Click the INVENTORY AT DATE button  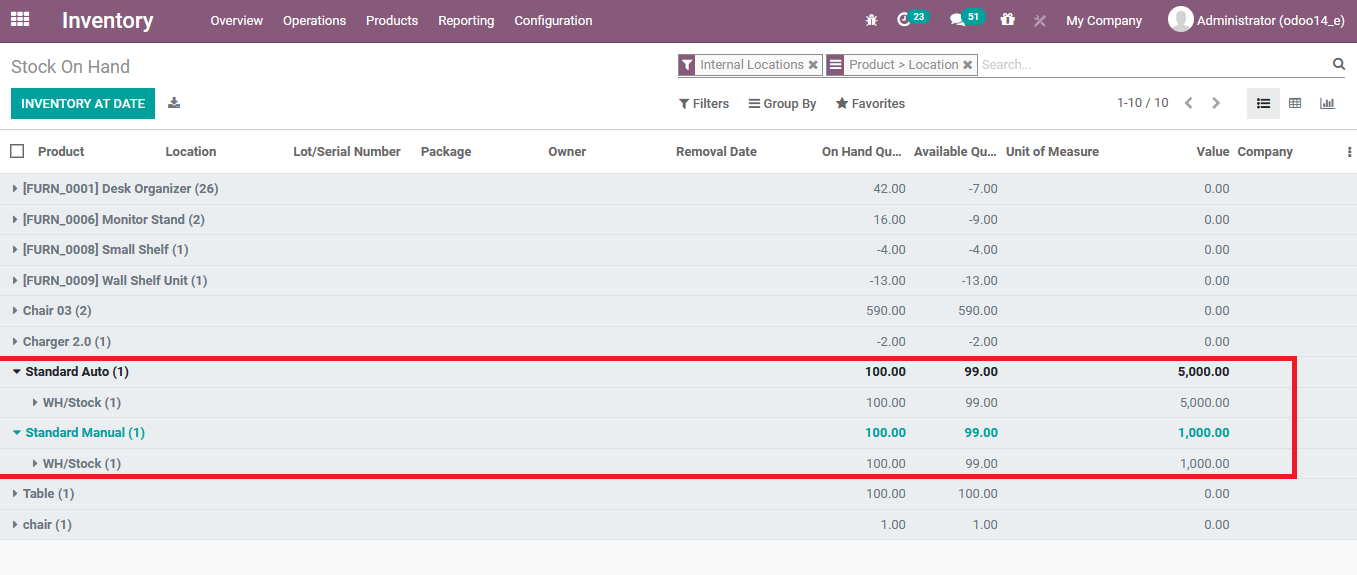pos(83,104)
